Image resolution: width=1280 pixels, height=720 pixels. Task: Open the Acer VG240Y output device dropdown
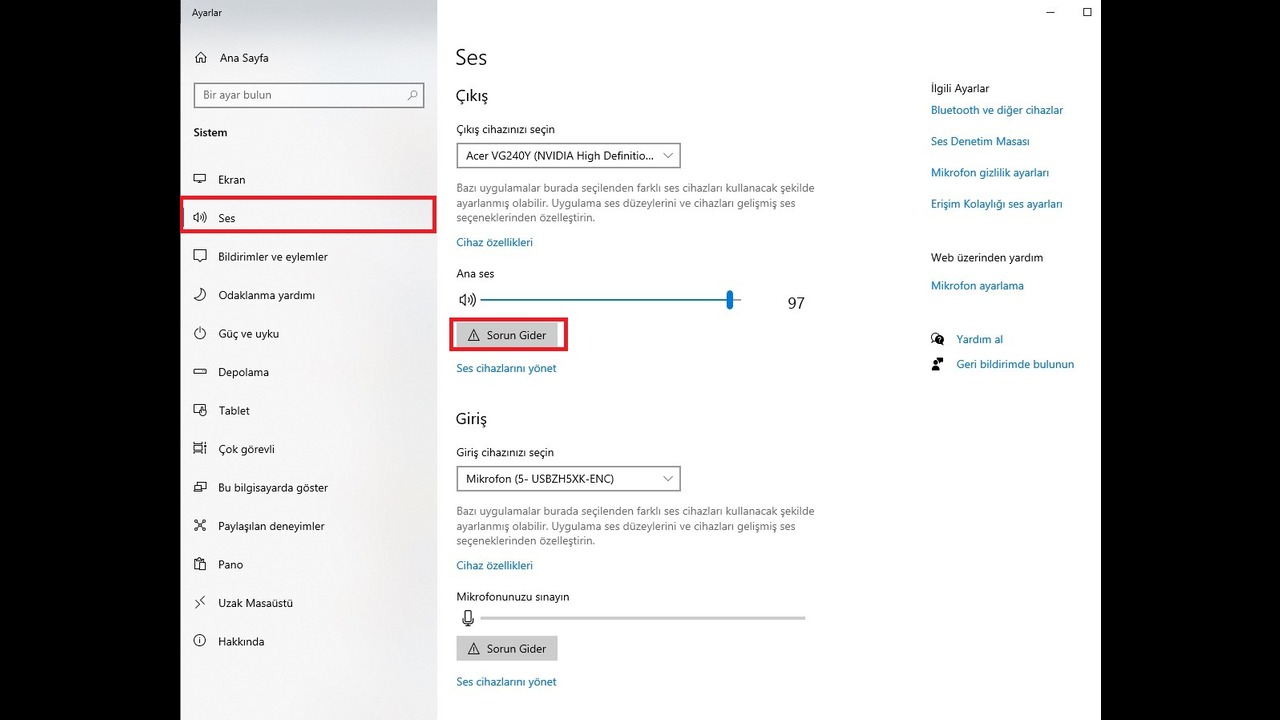568,156
